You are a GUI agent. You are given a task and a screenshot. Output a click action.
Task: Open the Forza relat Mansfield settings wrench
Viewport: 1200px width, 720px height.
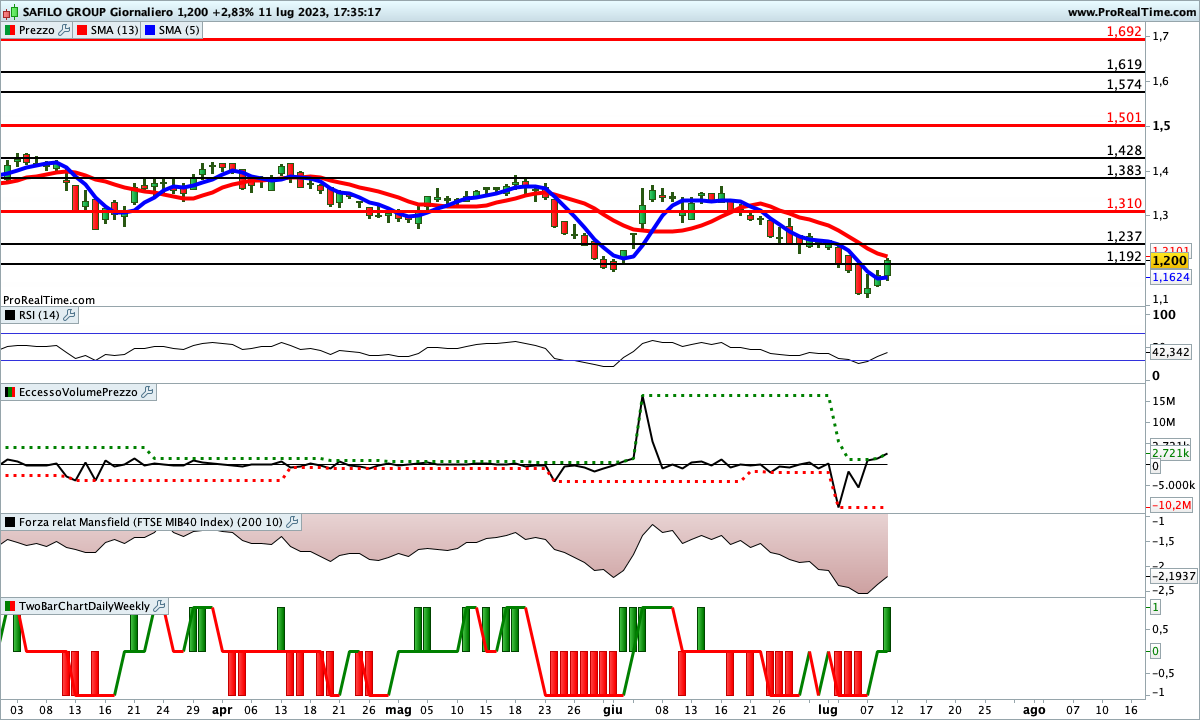(292, 522)
